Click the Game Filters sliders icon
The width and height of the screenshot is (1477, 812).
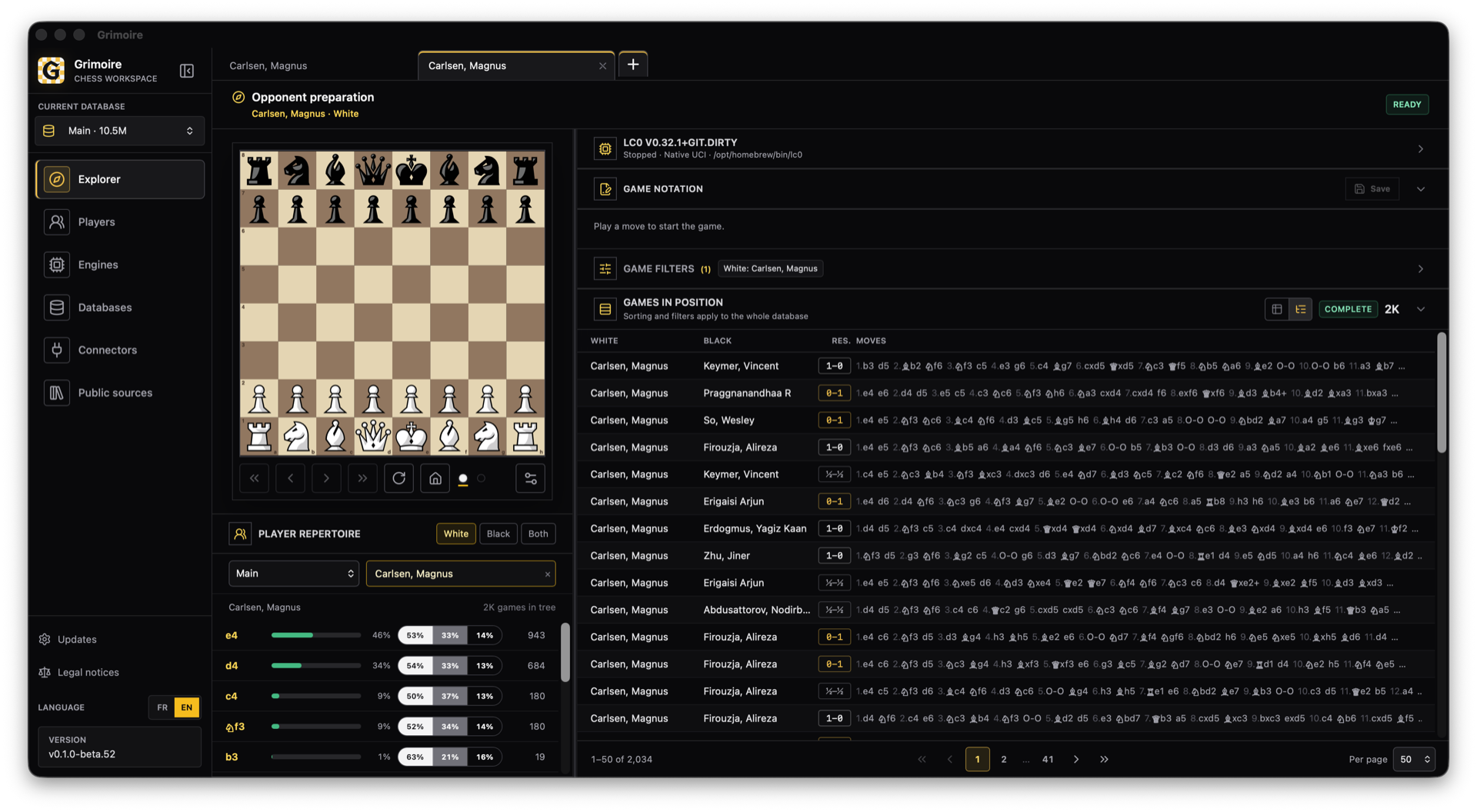click(x=605, y=268)
